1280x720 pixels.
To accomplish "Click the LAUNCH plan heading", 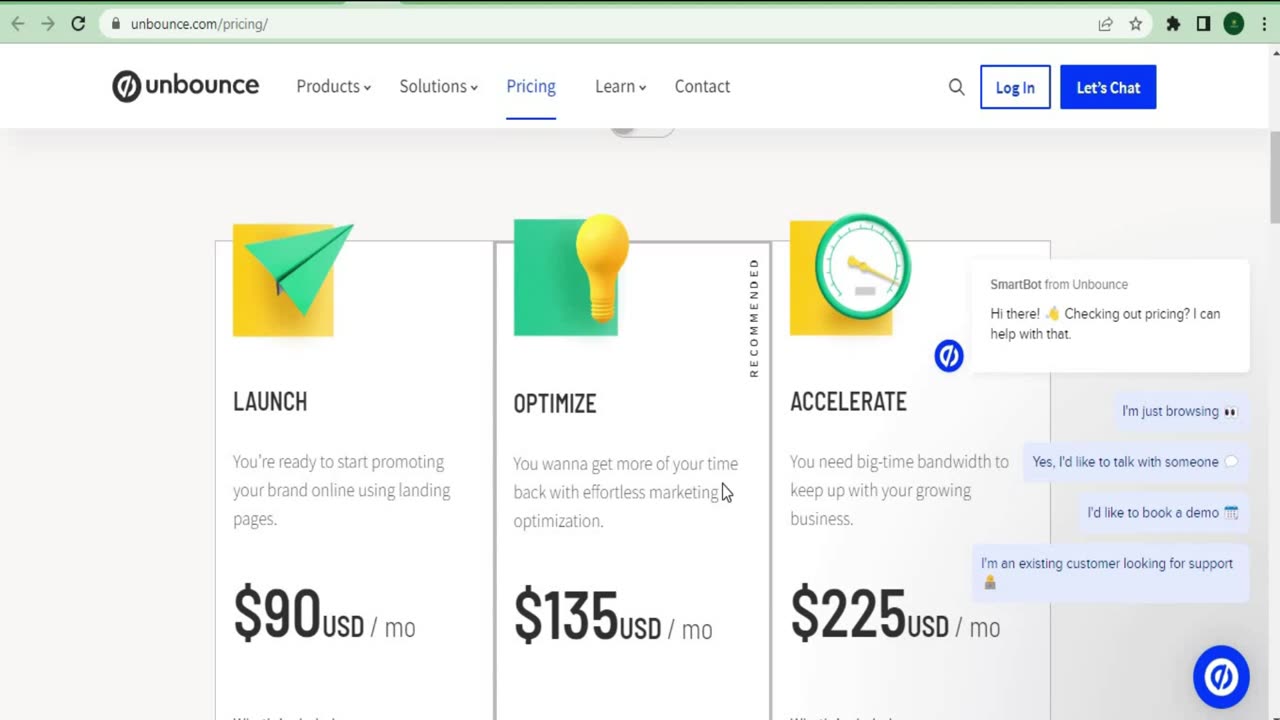I will pos(270,402).
